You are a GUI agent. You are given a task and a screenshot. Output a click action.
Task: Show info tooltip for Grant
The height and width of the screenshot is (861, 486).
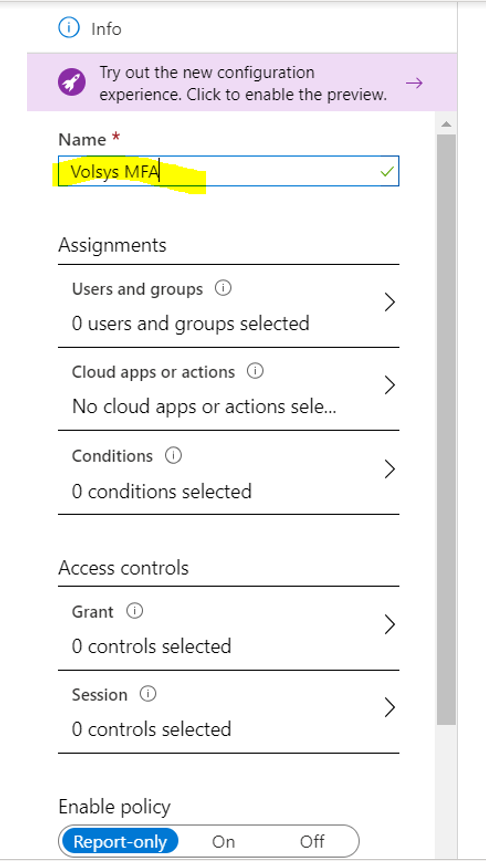click(135, 611)
